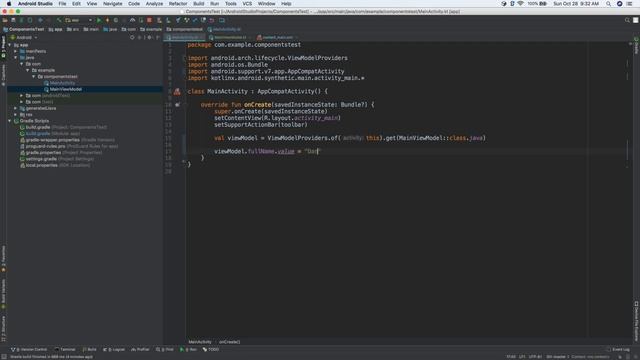Collapse the app module tree node
The height and width of the screenshot is (360, 640).
(x=10, y=45)
